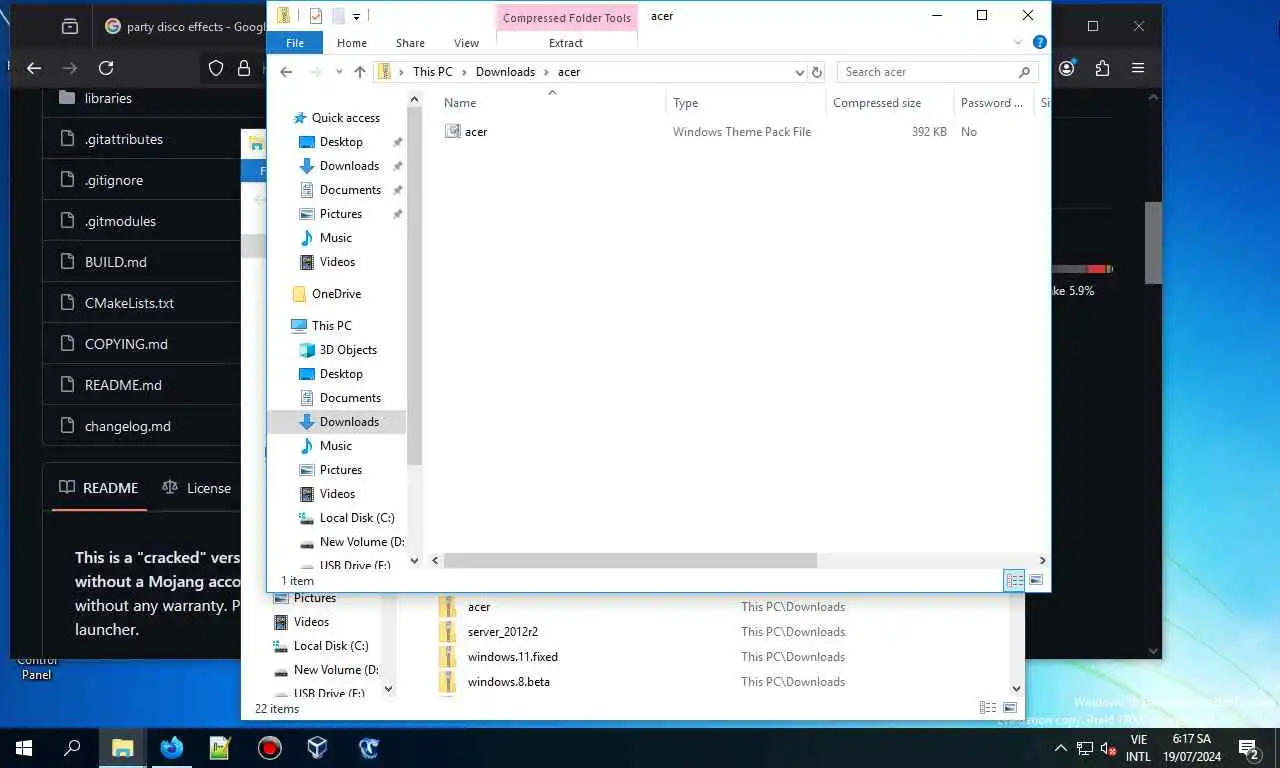The image size is (1280, 768).
Task: Click the 392 KB size cell
Action: [x=929, y=132]
